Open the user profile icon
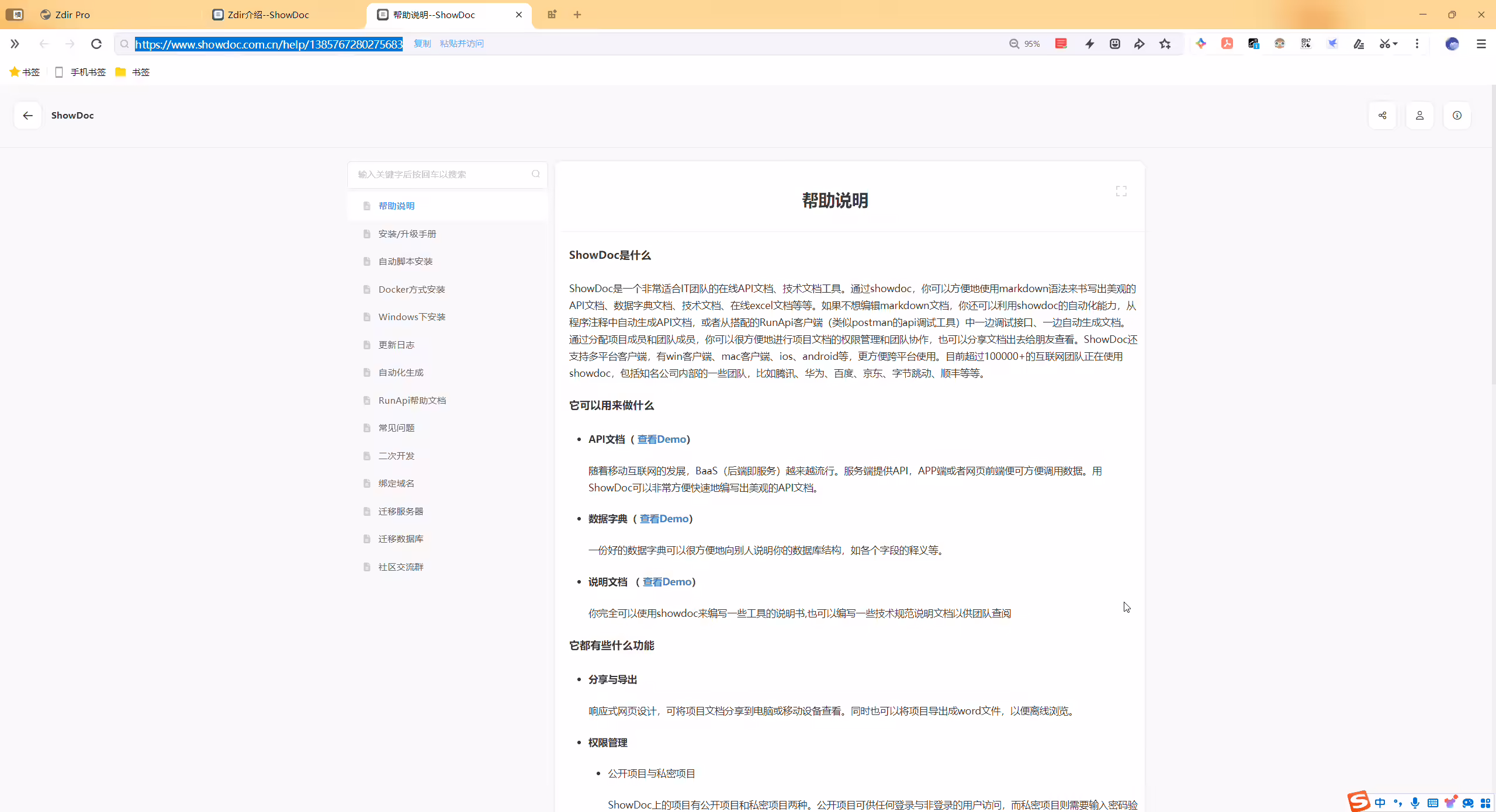 [x=1419, y=115]
